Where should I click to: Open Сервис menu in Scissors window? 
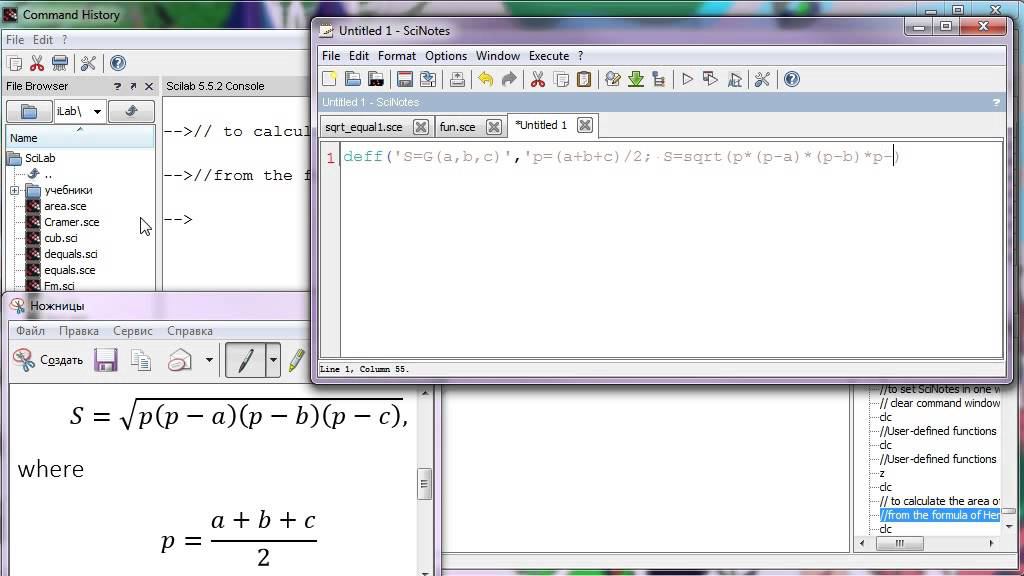[133, 331]
